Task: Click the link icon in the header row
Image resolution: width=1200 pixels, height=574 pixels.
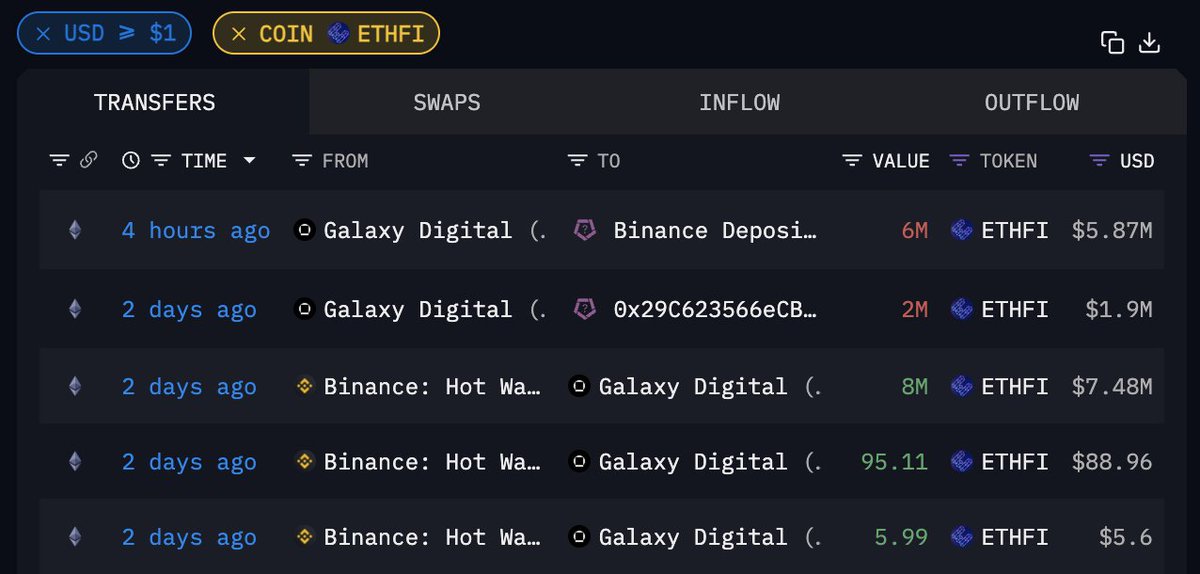Action: [89, 160]
